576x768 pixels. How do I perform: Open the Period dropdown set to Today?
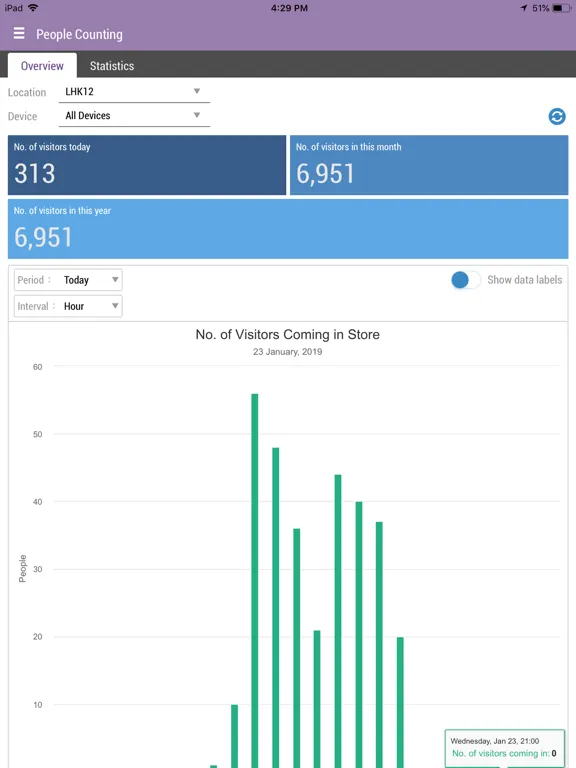[x=68, y=280]
